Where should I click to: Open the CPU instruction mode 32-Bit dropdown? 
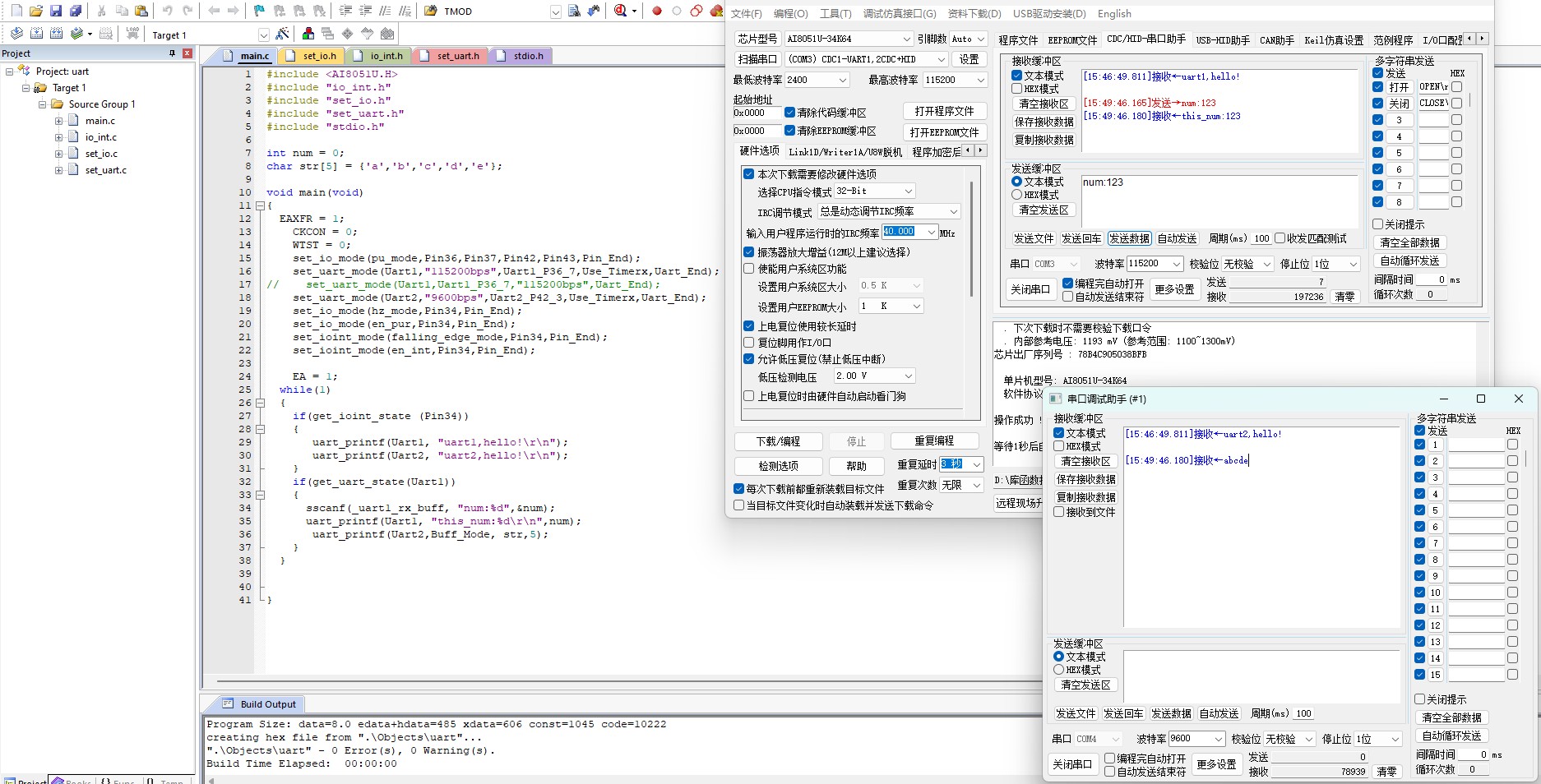point(908,191)
